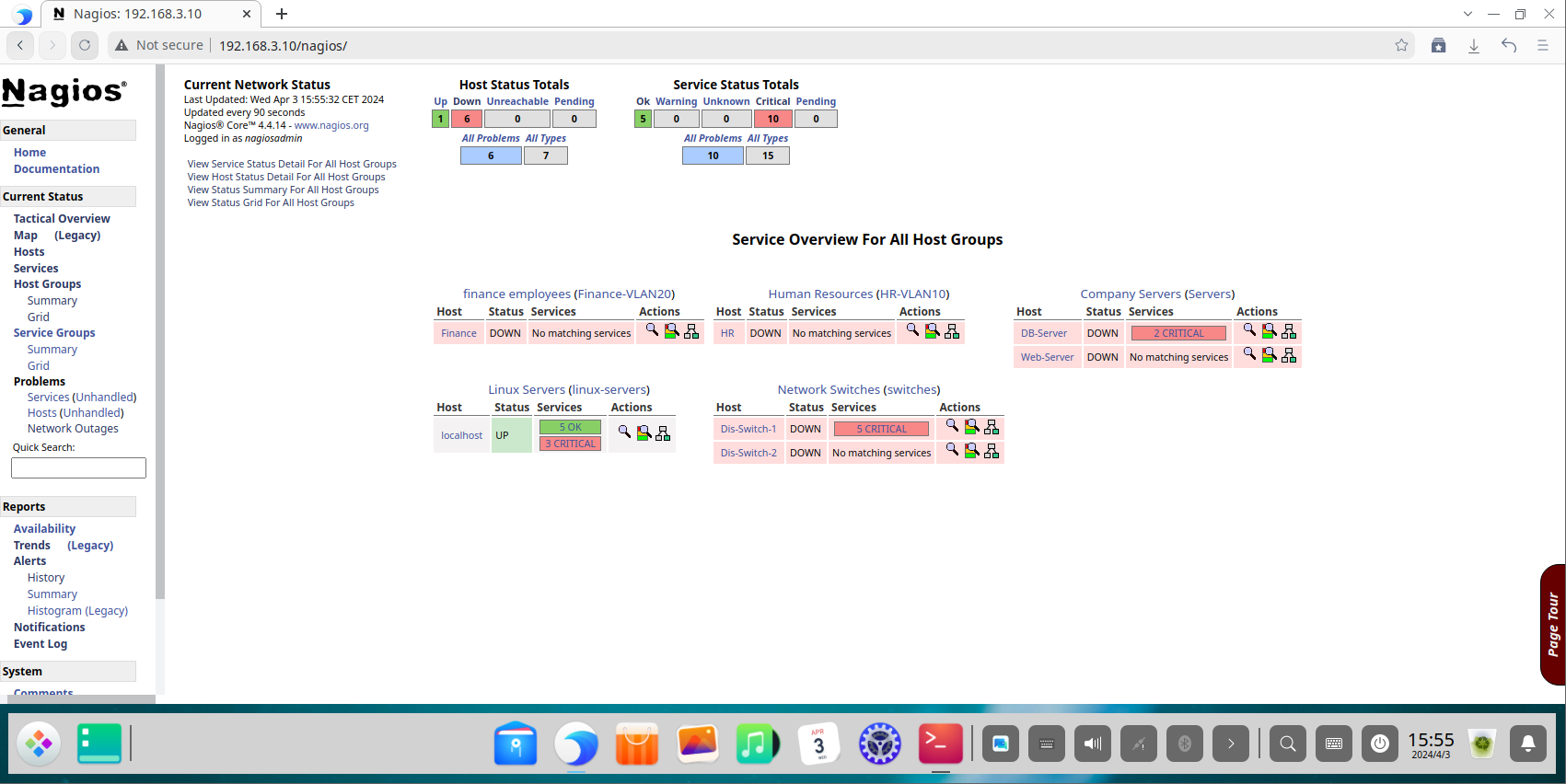Locate Web-Server on map icon
The height and width of the screenshot is (784, 1566).
1289,355
